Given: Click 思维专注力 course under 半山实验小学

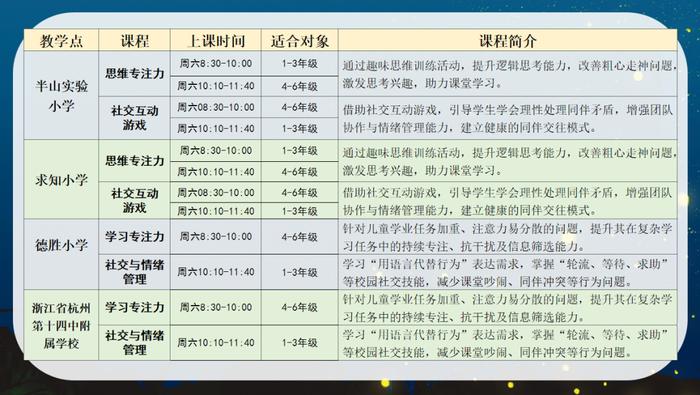Looking at the screenshot, I should (134, 74).
